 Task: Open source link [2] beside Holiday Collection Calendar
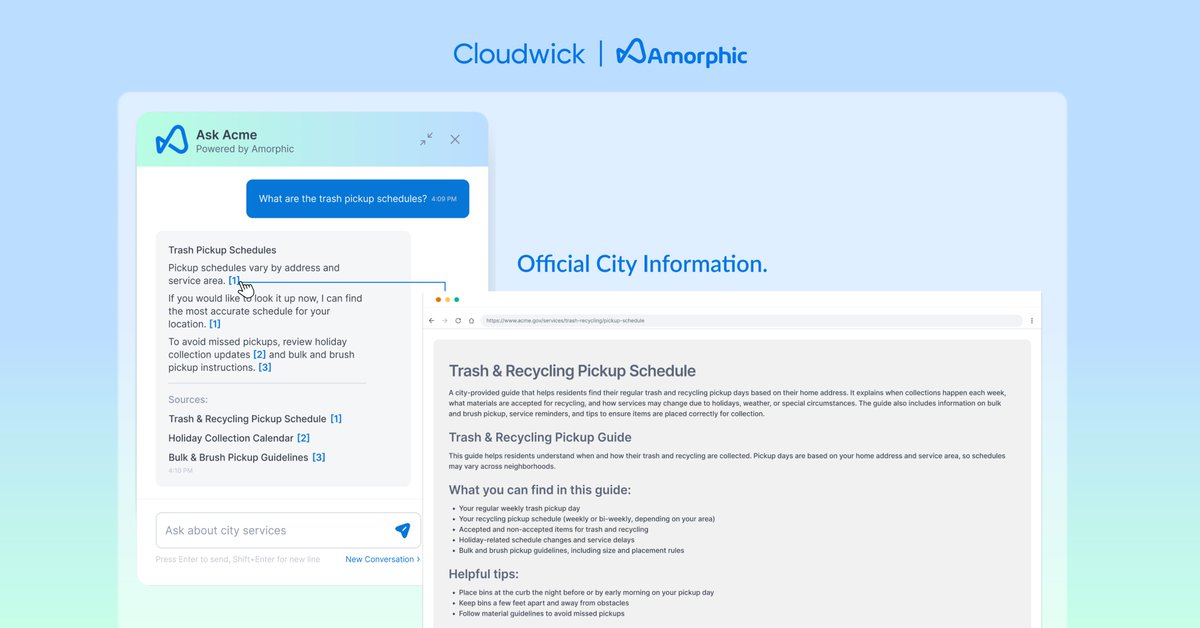pos(303,438)
